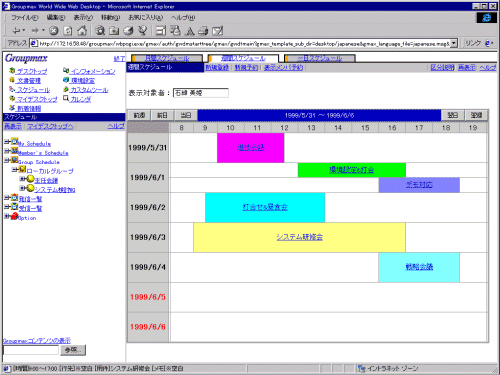The height and width of the screenshot is (375, 500).
Task: Click the 翌日 navigation button
Action: coord(452,115)
